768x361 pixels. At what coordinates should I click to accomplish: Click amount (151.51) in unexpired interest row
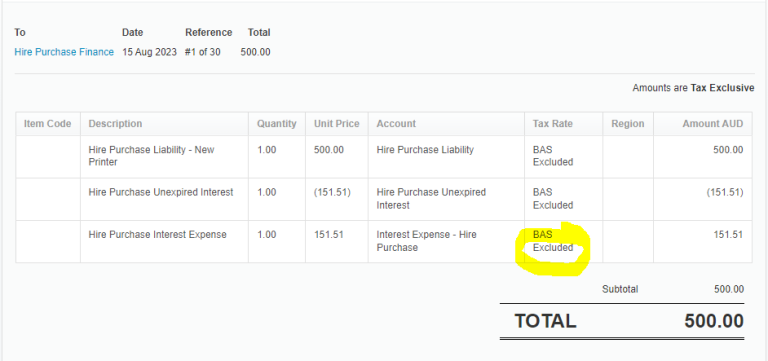point(725,193)
